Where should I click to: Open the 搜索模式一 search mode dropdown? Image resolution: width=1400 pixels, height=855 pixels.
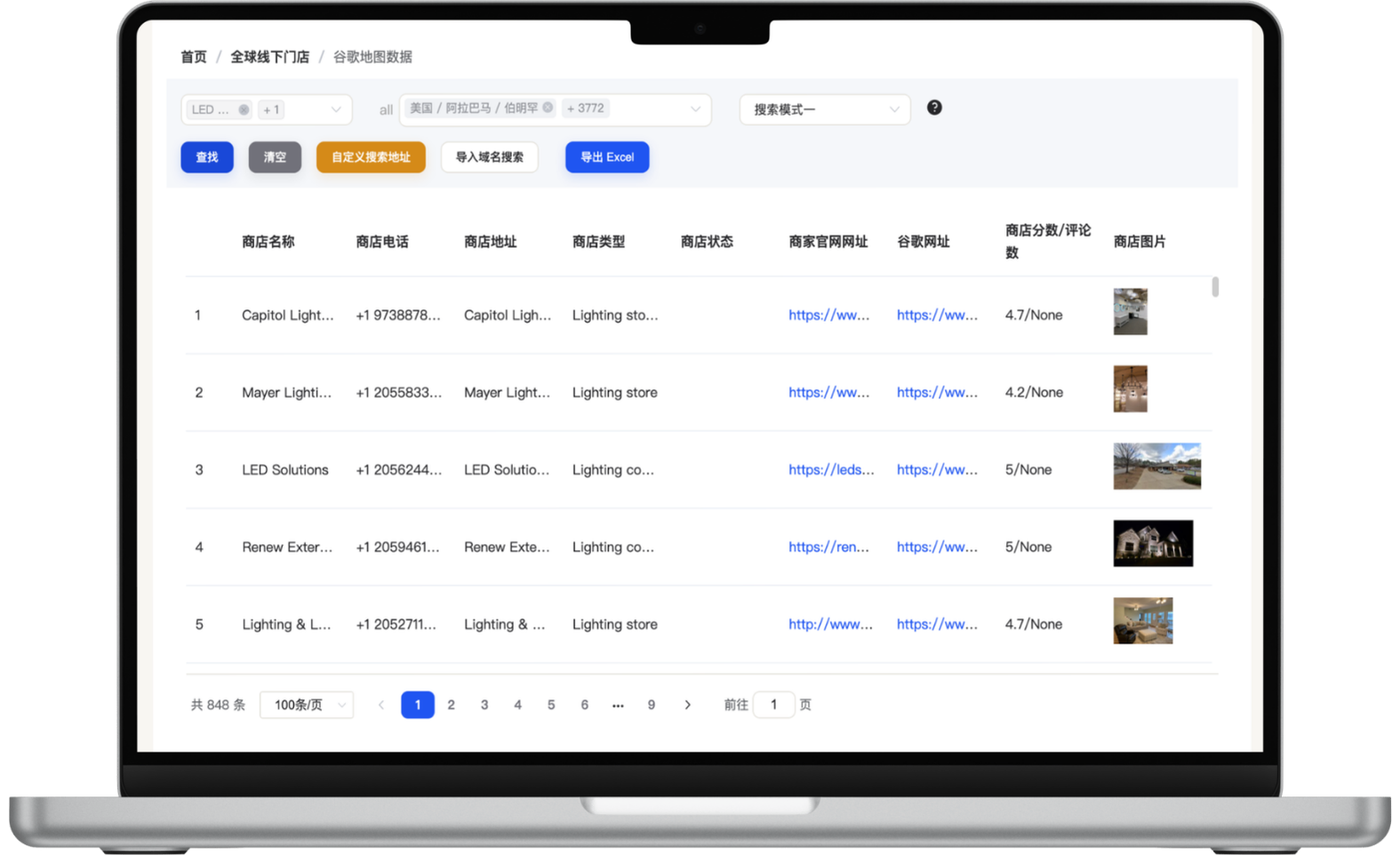pos(825,109)
